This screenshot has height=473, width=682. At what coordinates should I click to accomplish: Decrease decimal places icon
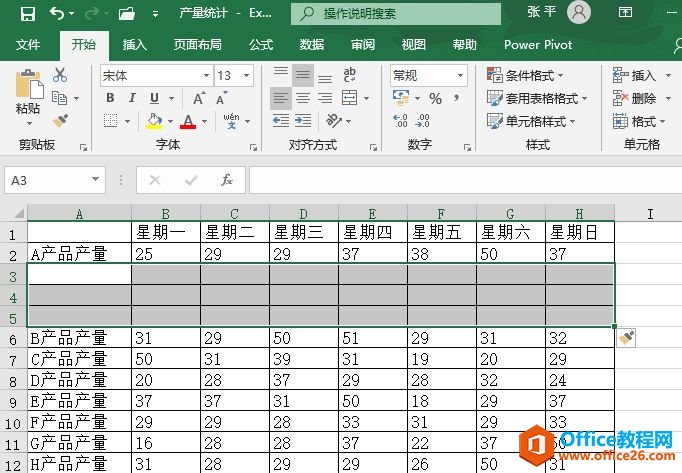click(422, 121)
